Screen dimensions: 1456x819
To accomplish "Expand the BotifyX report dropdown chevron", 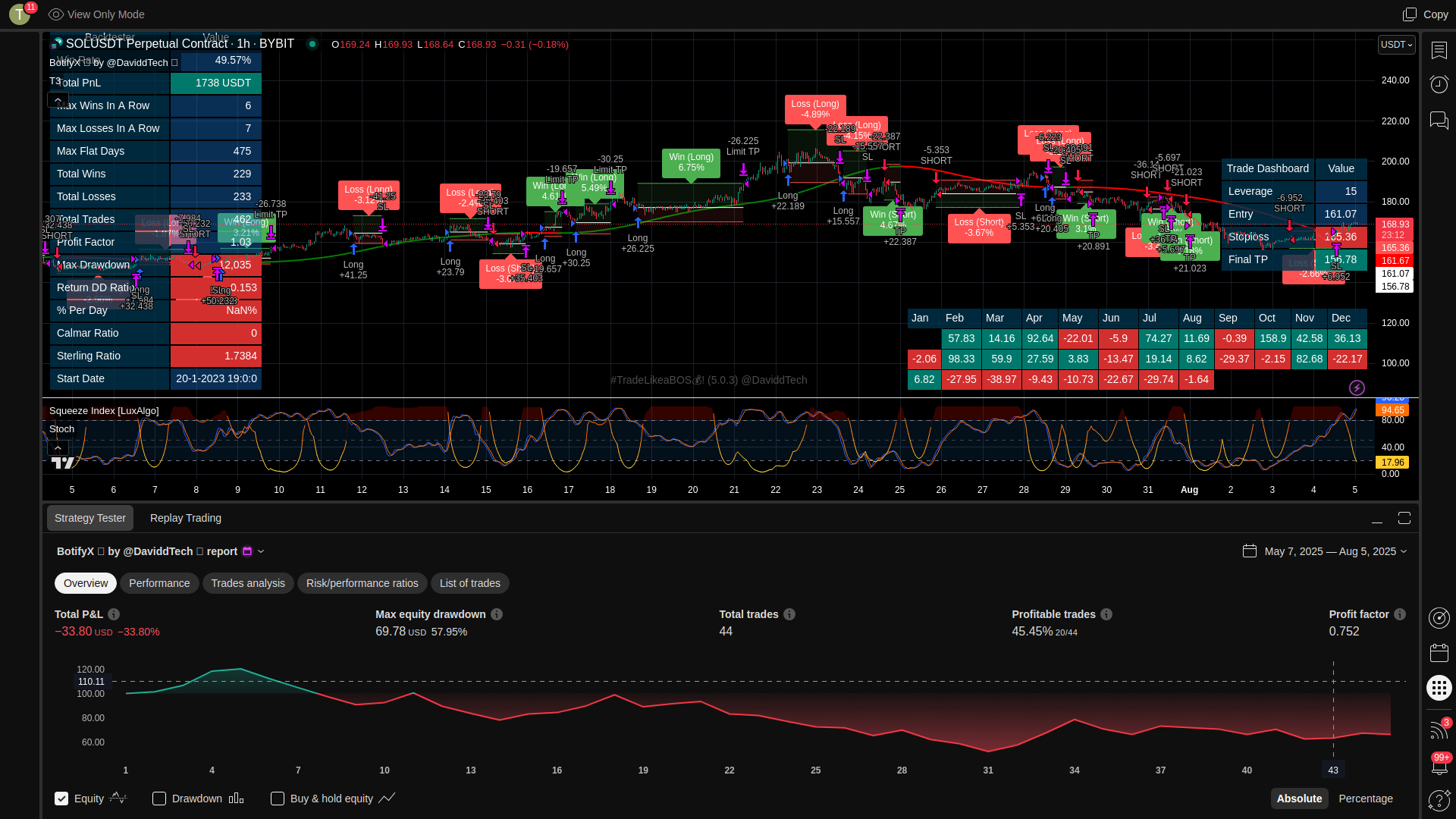I will pos(261,551).
